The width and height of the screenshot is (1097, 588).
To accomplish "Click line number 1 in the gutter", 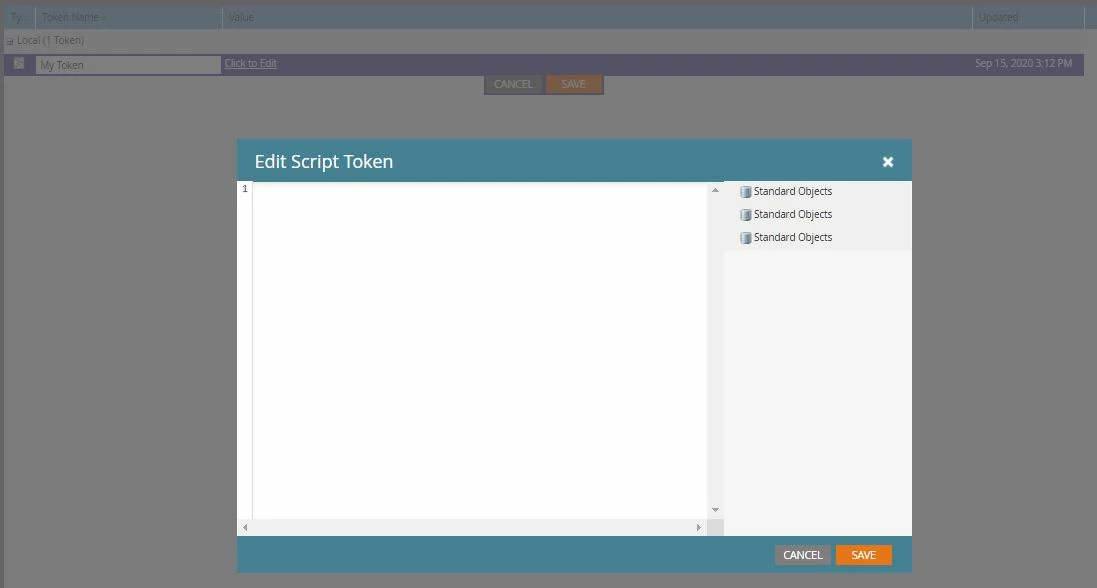I will [x=245, y=189].
